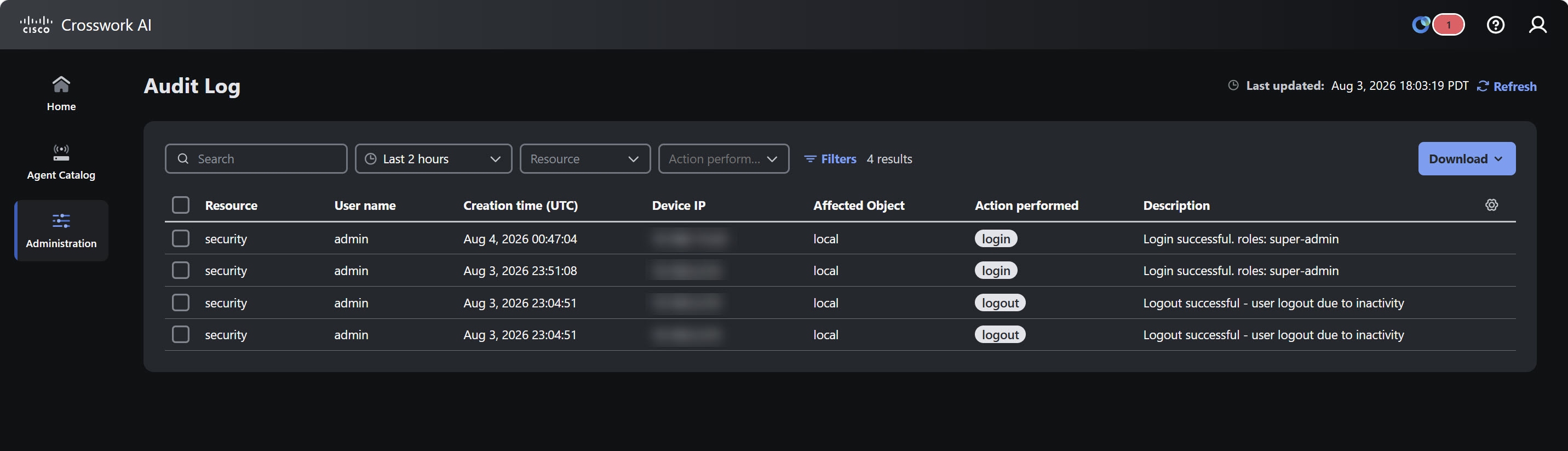Click the Filters funnel icon
Viewport: 1568px width, 451px height.
tap(809, 159)
